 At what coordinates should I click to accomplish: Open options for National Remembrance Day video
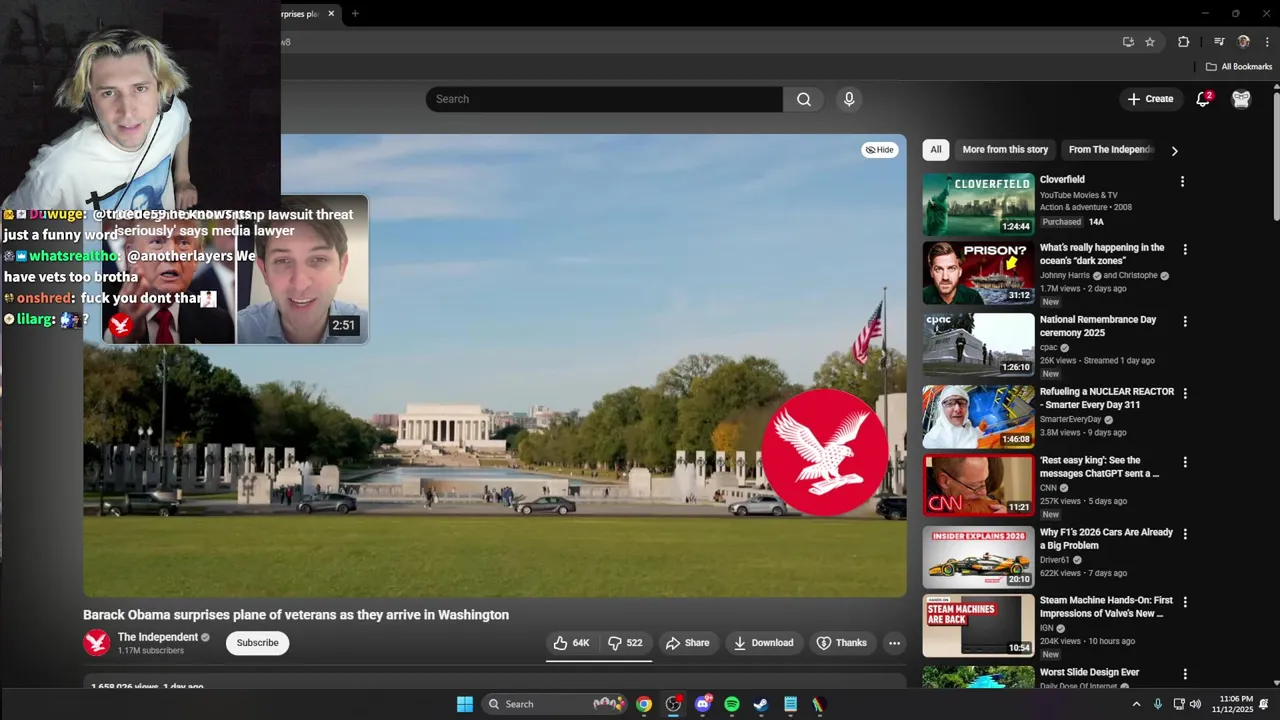[x=1185, y=322]
